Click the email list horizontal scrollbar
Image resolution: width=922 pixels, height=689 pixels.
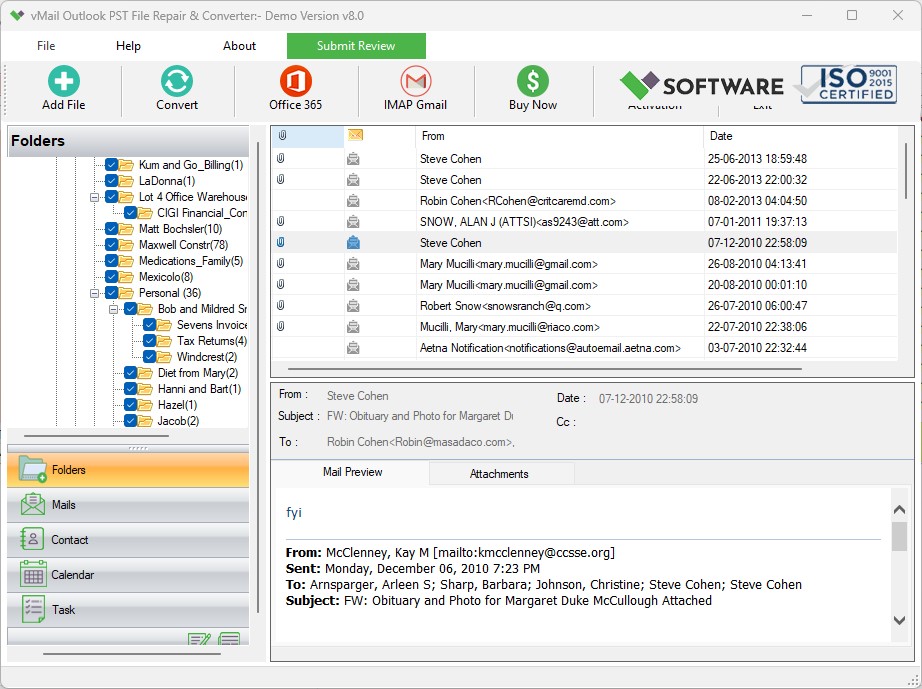point(544,369)
